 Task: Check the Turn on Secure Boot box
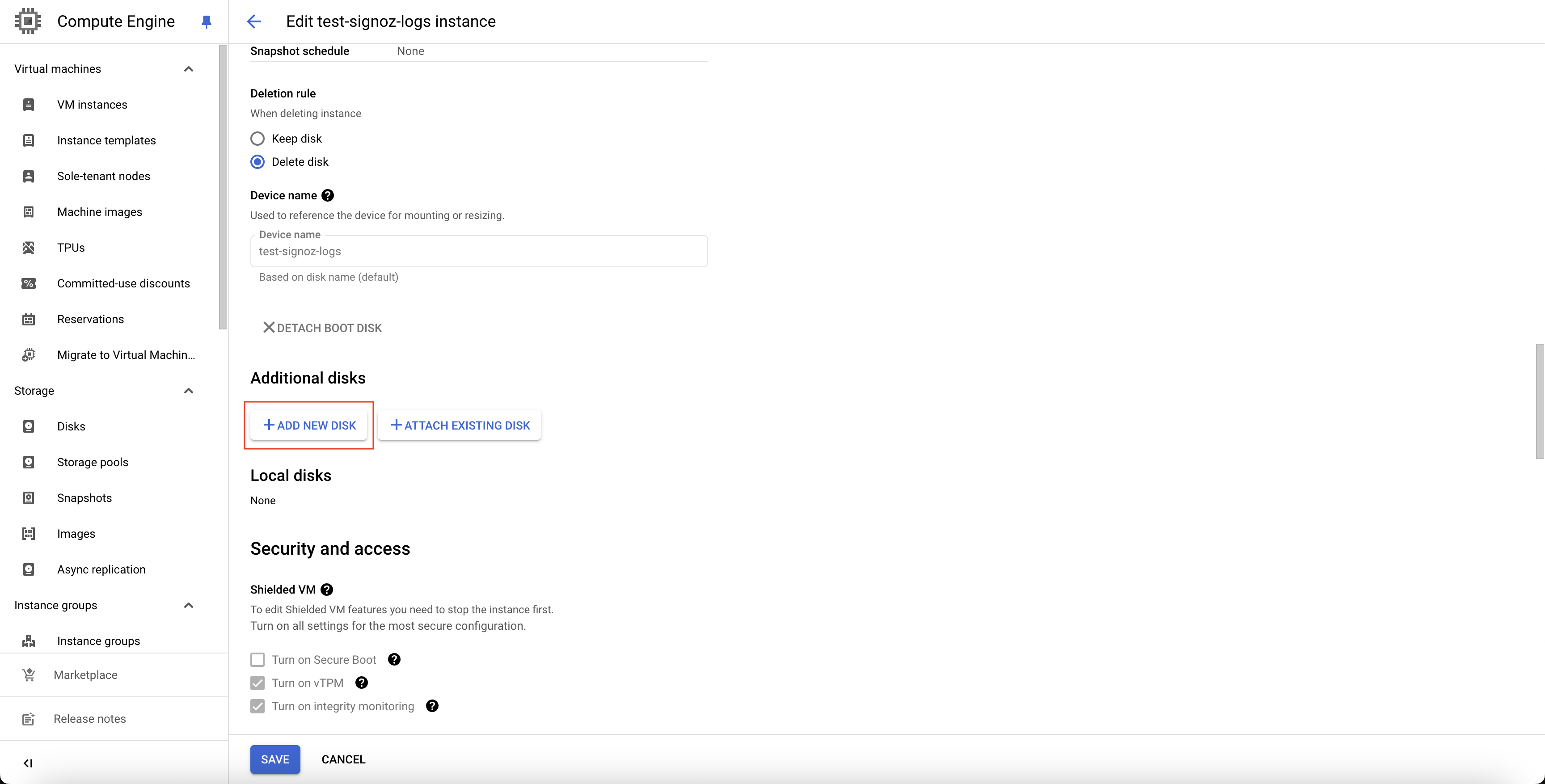pos(257,660)
